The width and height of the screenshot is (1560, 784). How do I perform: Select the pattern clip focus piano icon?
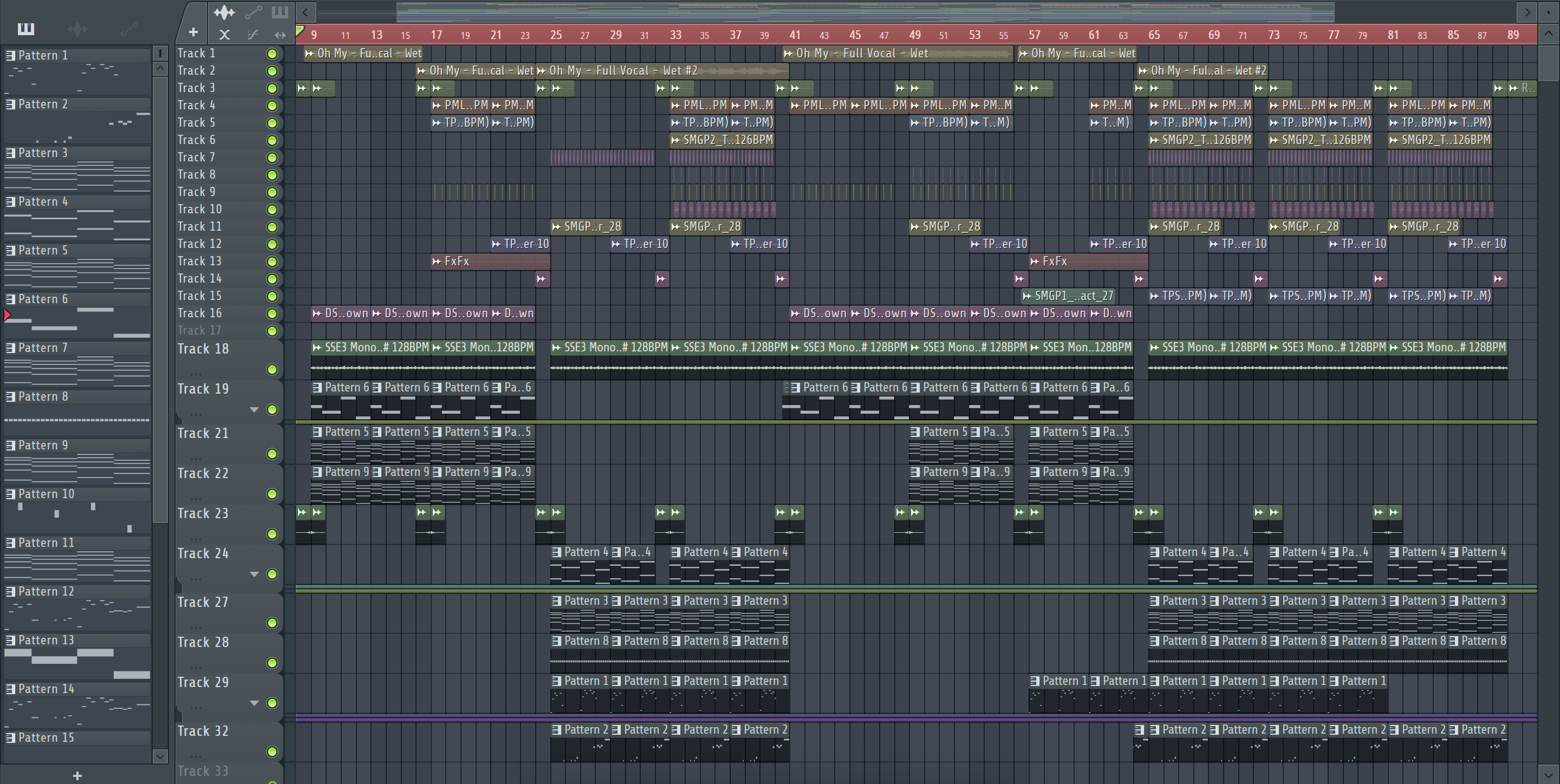click(280, 11)
